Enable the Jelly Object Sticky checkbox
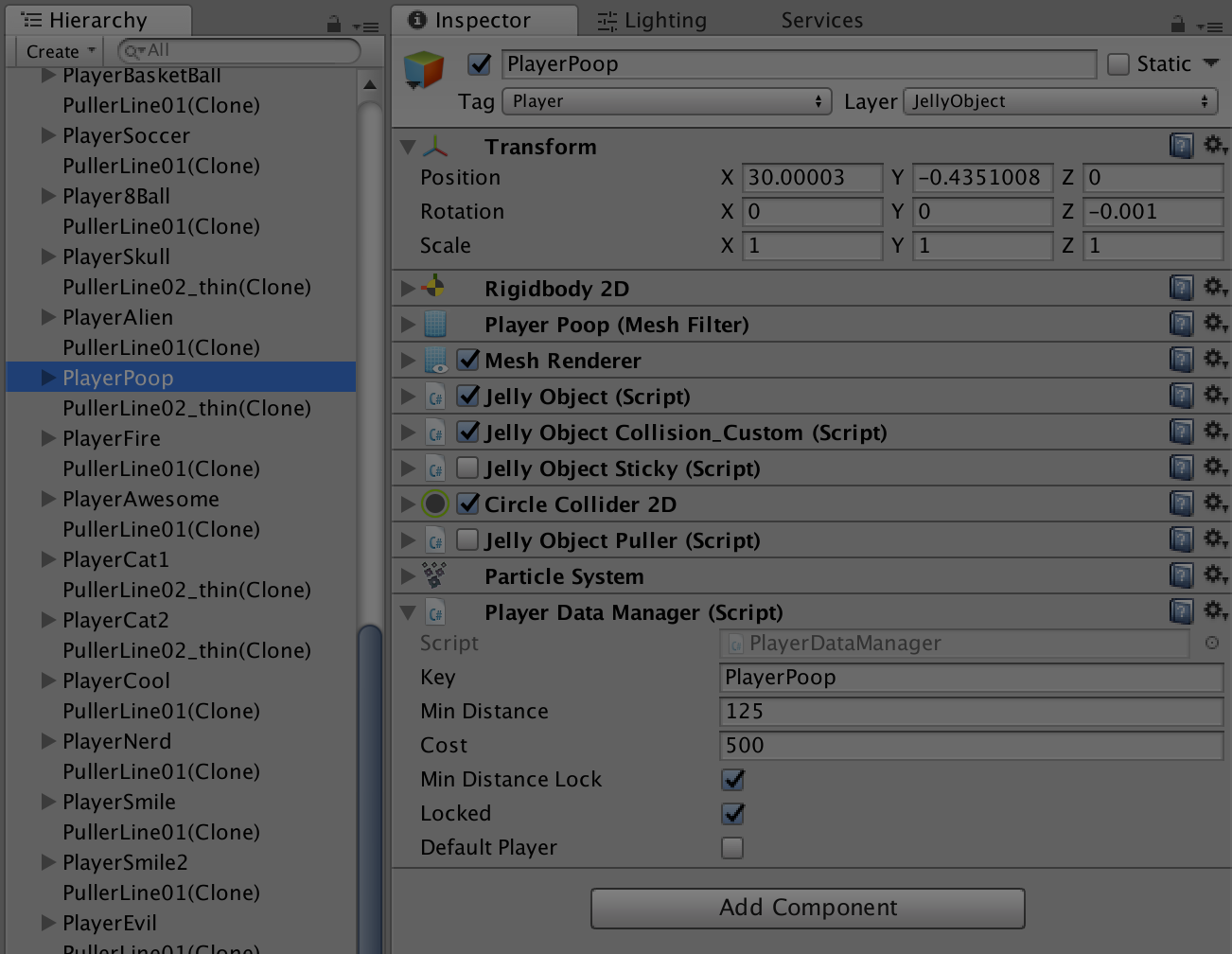 pos(467,468)
